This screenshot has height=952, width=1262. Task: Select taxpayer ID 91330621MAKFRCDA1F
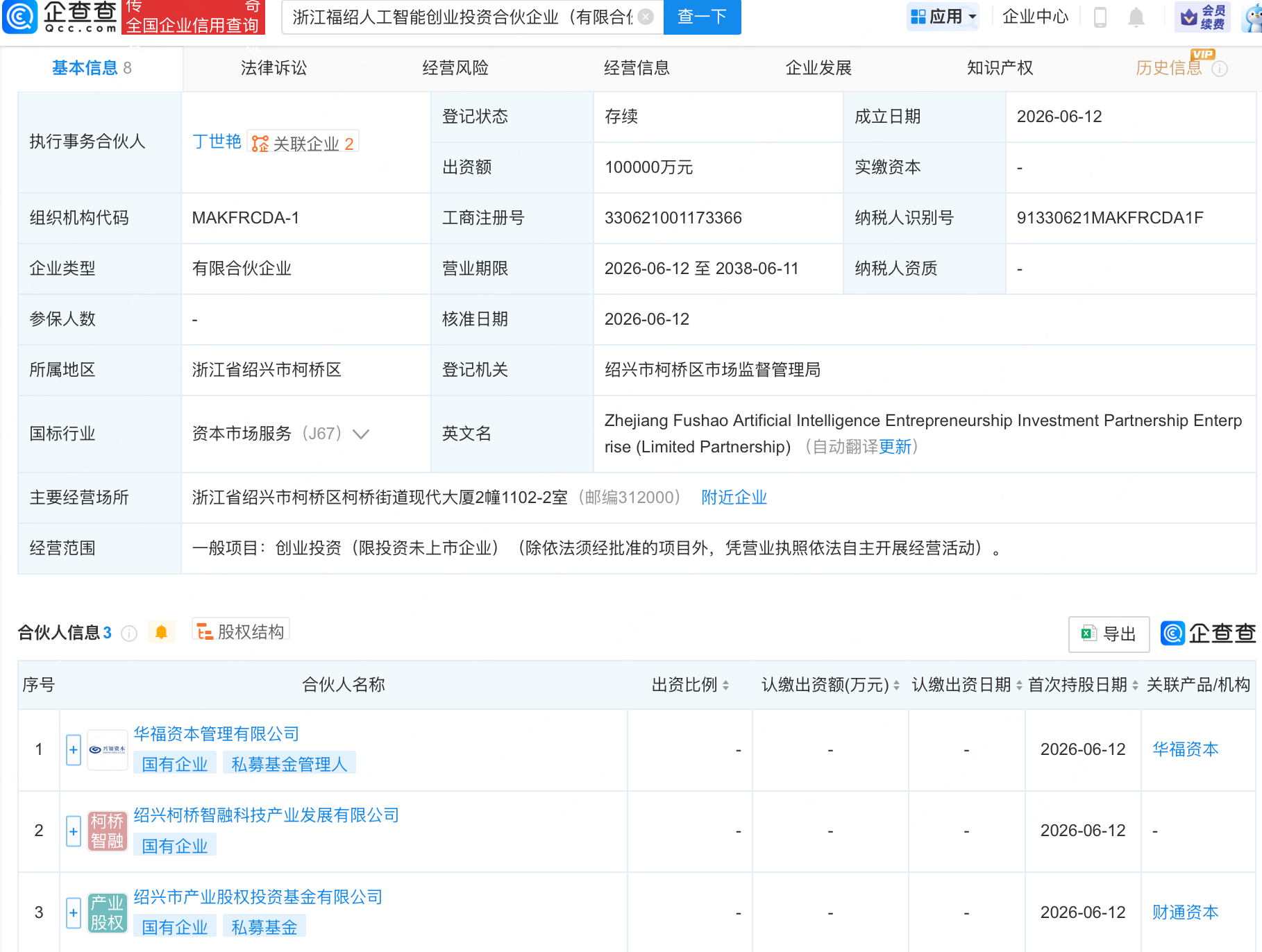pos(1110,218)
